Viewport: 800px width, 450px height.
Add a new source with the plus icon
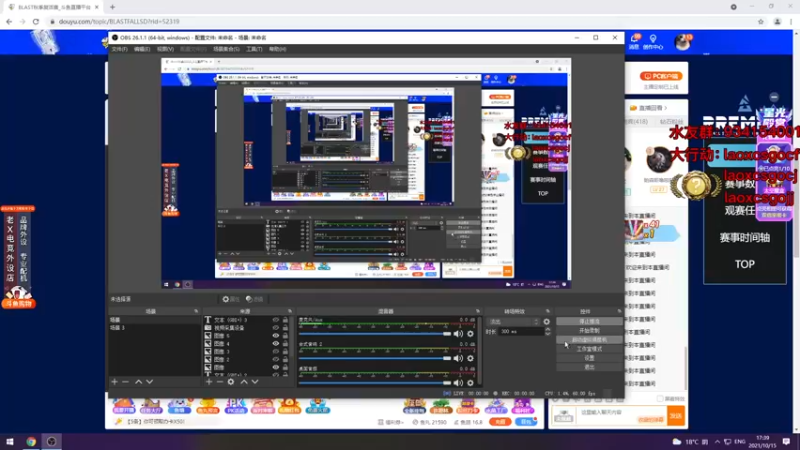[209, 382]
